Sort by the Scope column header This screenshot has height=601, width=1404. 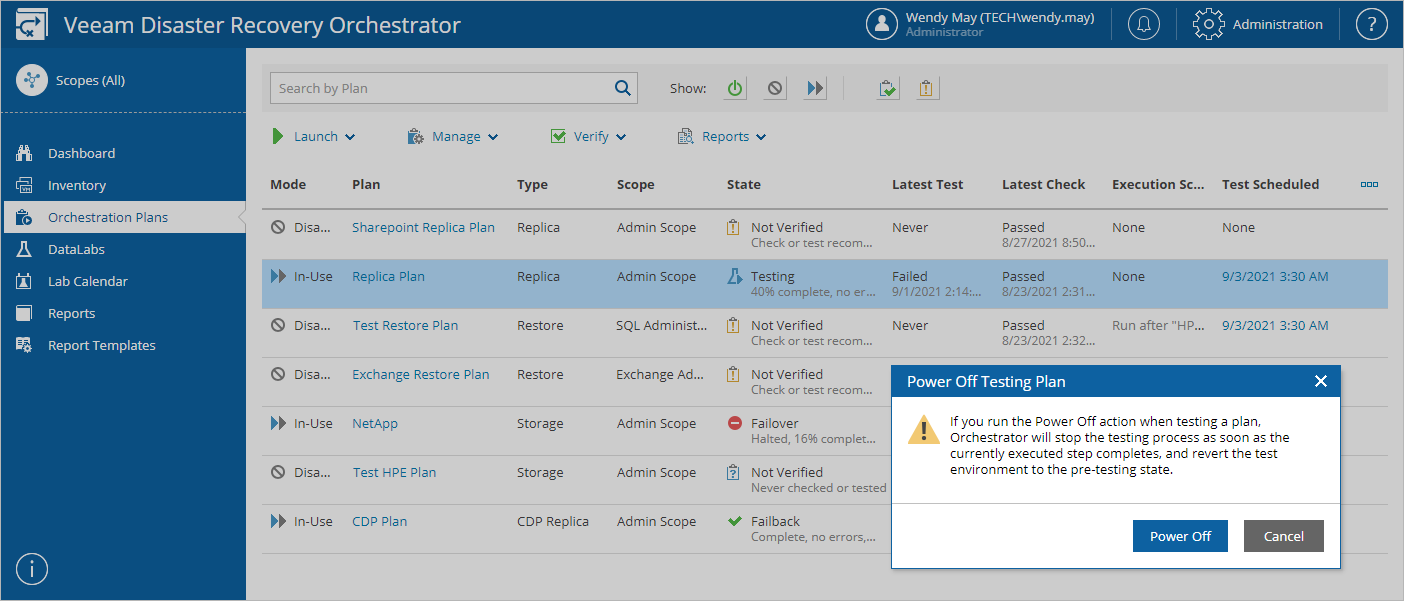(636, 184)
